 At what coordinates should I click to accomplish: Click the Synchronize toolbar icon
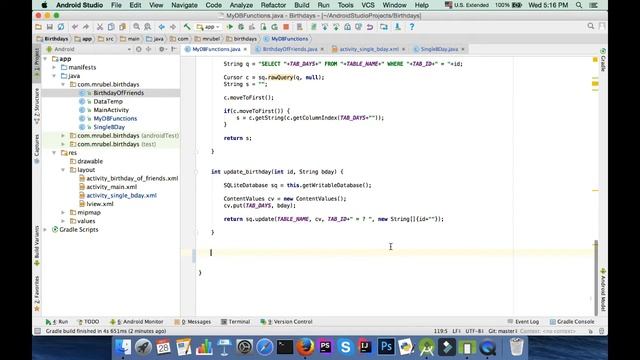[61, 27]
